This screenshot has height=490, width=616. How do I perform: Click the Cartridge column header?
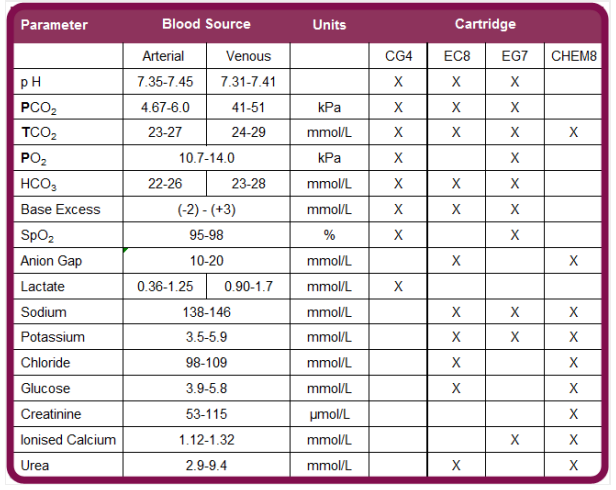[485, 24]
